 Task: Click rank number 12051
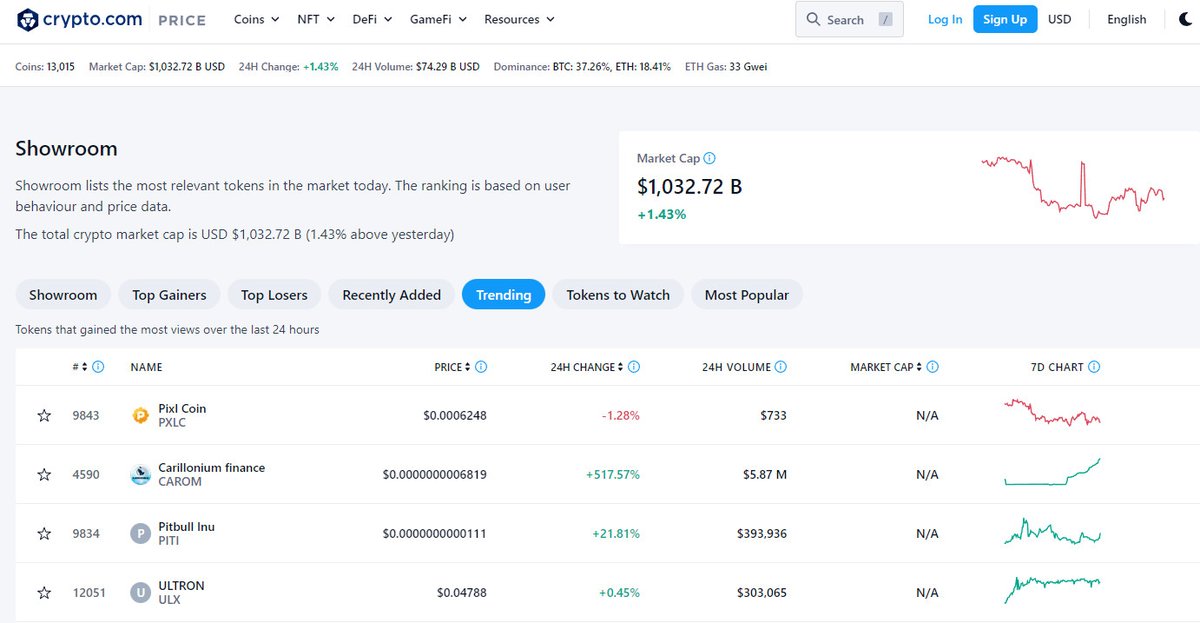pyautogui.click(x=89, y=592)
